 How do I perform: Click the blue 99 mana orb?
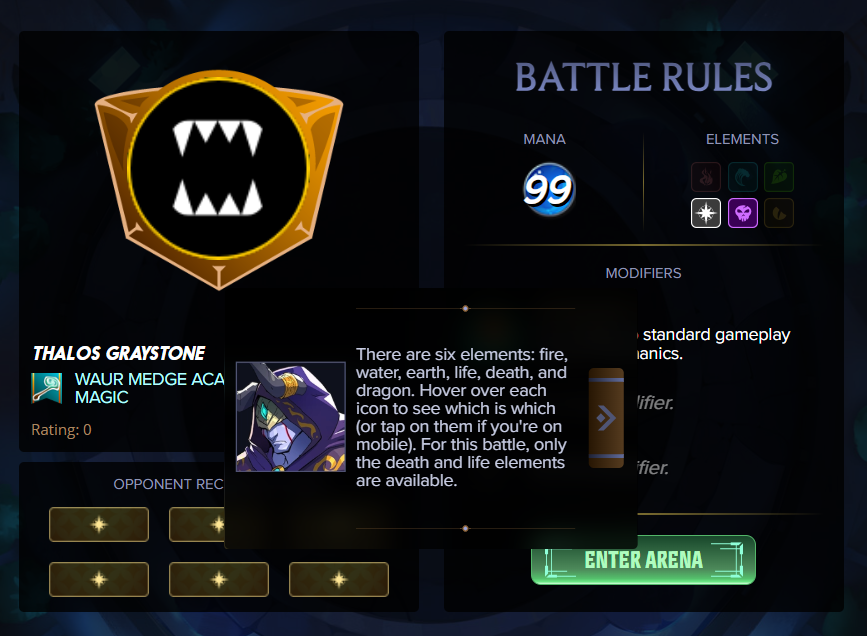(x=549, y=190)
